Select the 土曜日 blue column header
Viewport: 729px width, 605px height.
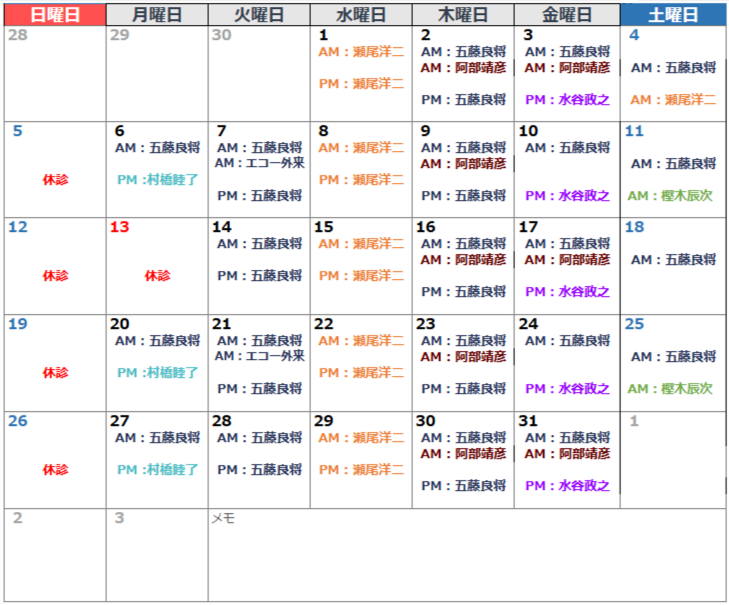click(673, 14)
